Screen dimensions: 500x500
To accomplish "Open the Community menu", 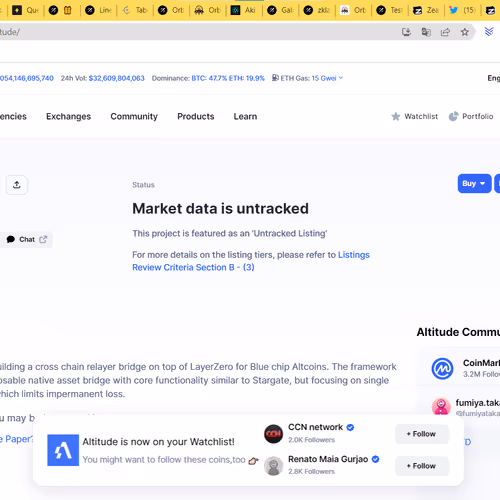I will pyautogui.click(x=134, y=116).
